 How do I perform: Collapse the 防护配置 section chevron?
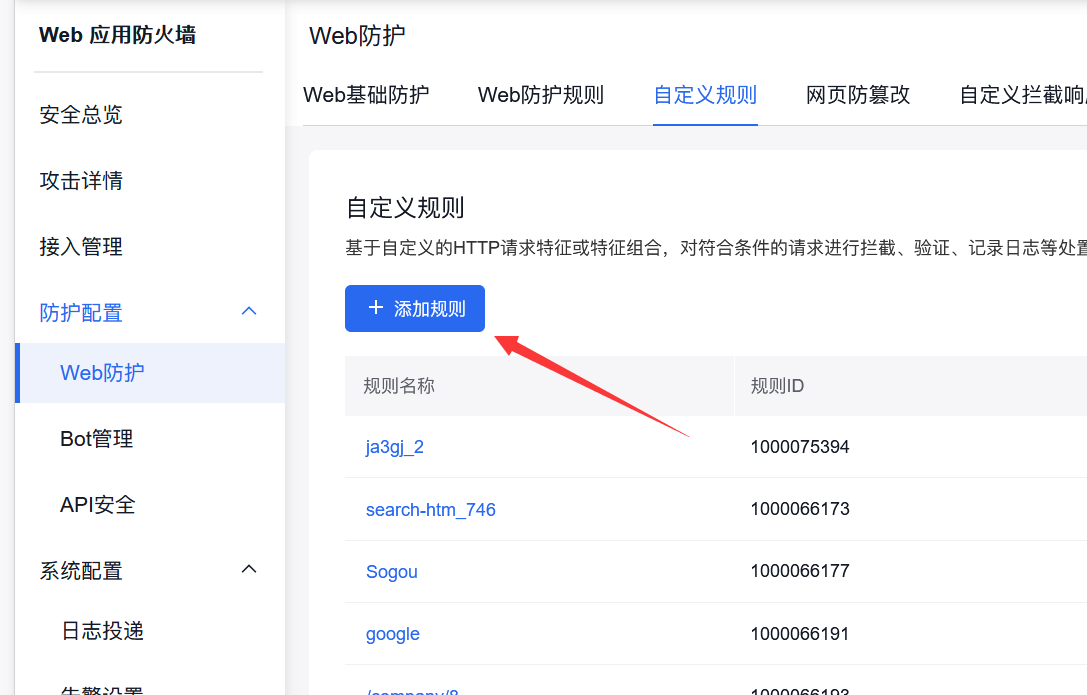[249, 312]
